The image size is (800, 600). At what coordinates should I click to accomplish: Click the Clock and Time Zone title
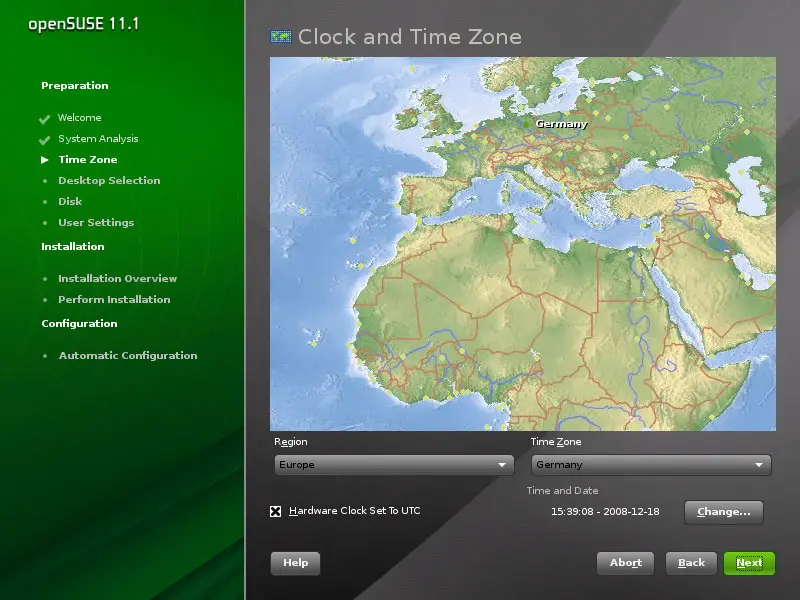410,37
